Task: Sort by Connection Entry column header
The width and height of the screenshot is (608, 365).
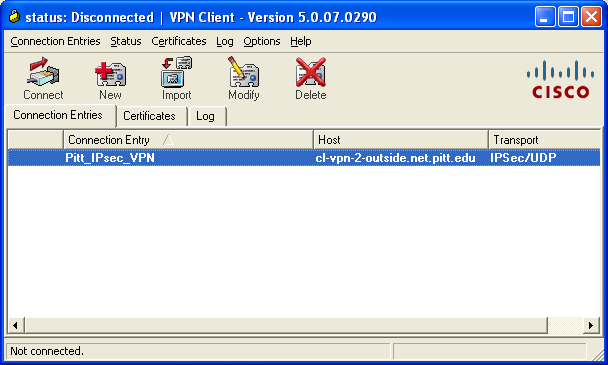Action: (188, 140)
